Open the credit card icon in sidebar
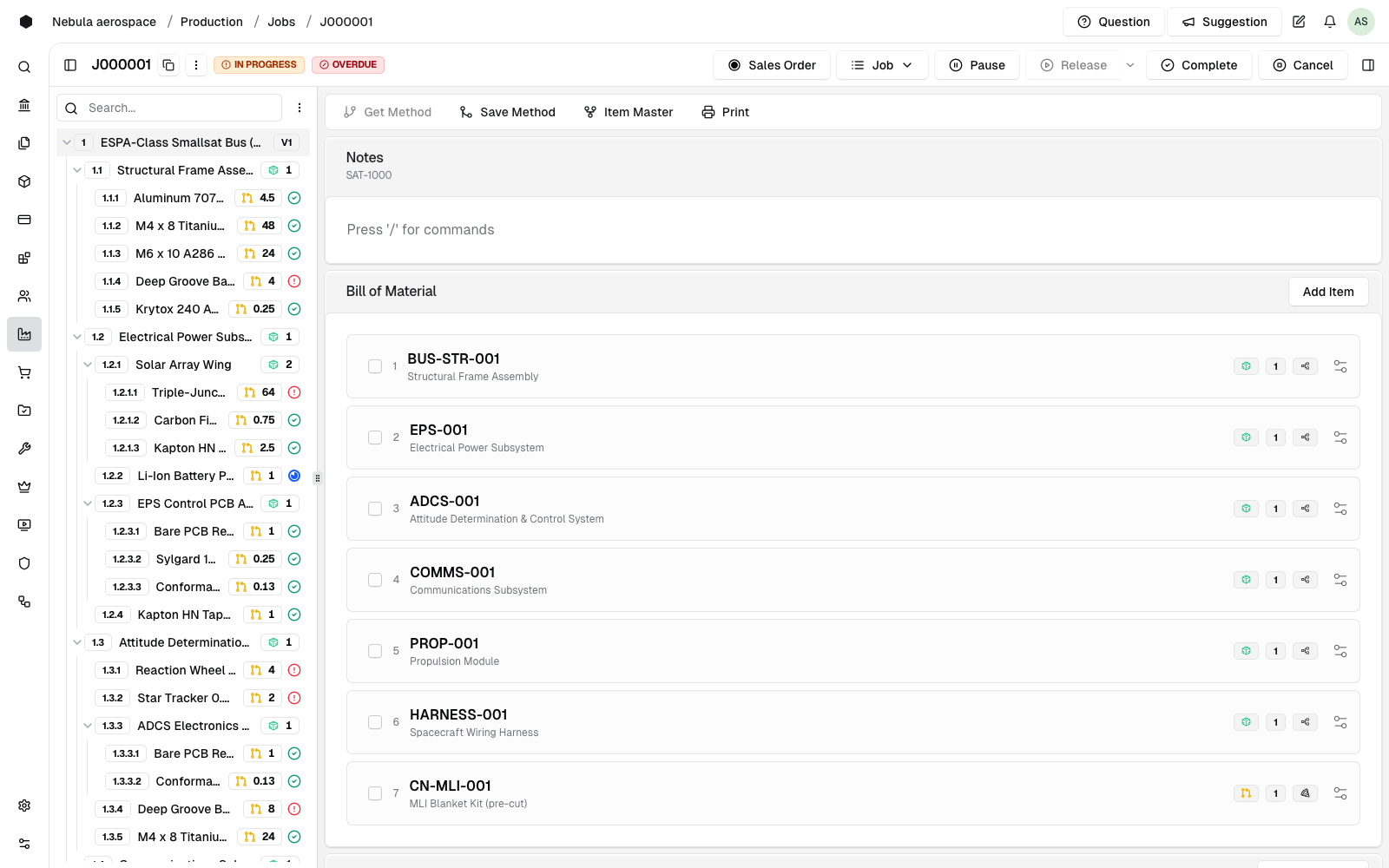This screenshot has width=1389, height=868. [x=24, y=220]
